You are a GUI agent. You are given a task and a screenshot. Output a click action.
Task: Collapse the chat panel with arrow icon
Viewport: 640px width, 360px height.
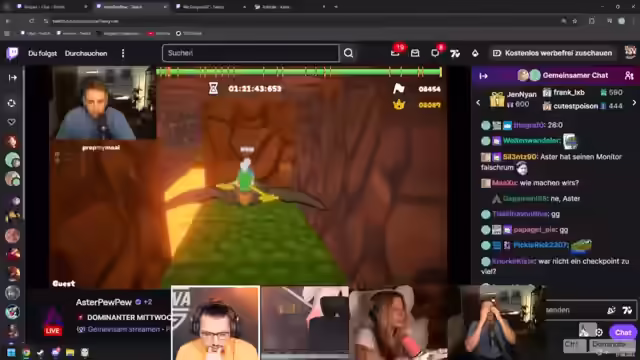click(483, 76)
